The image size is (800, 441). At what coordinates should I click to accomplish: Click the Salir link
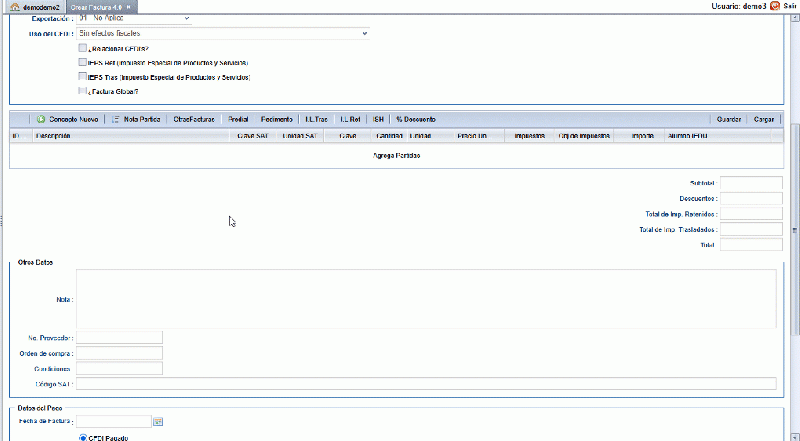point(789,6)
